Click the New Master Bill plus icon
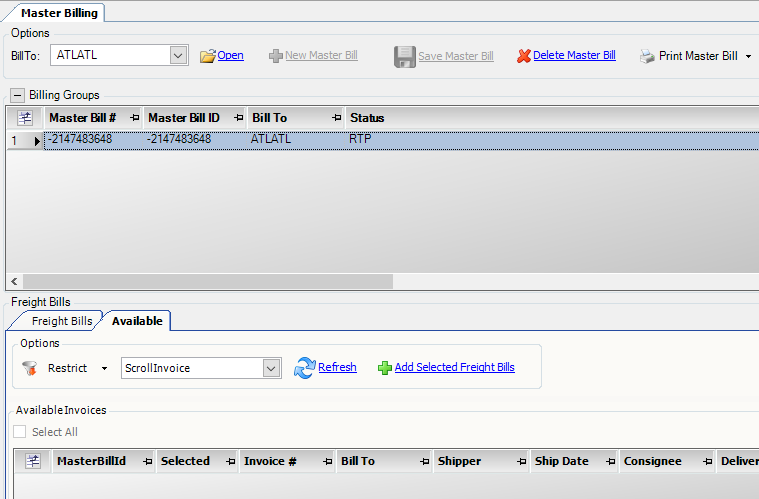 276,56
